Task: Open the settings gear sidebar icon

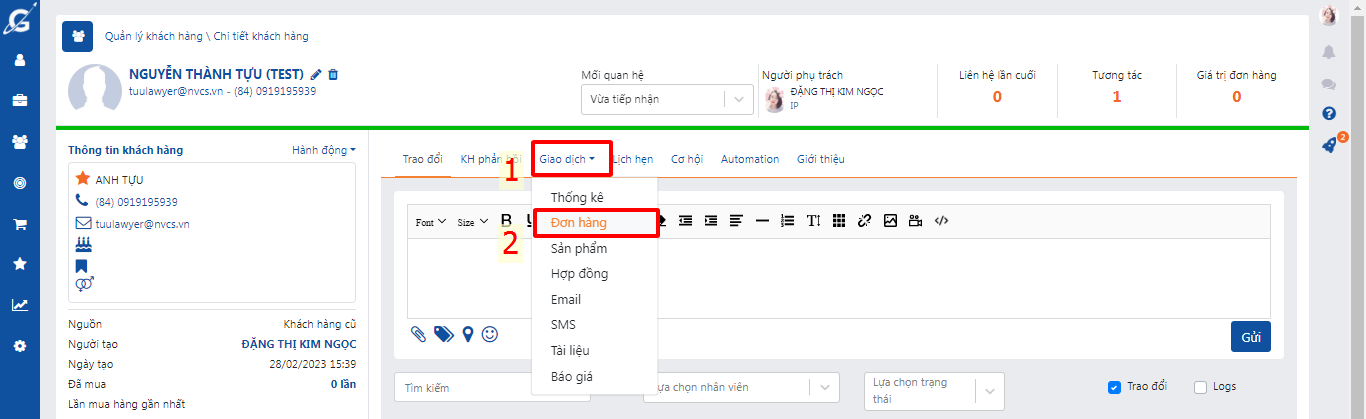Action: [19, 346]
